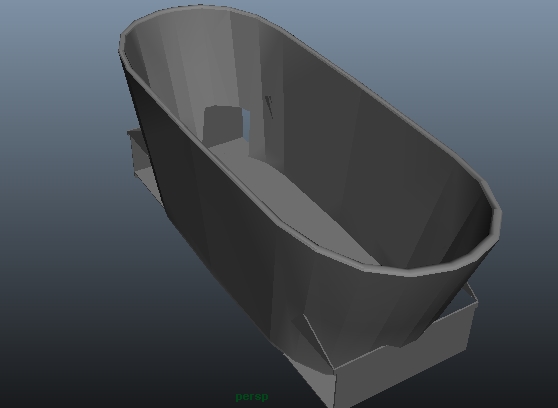Screen dimensions: 558x408
Task: Click the blue drain opening inside tub
Action: click(246, 124)
